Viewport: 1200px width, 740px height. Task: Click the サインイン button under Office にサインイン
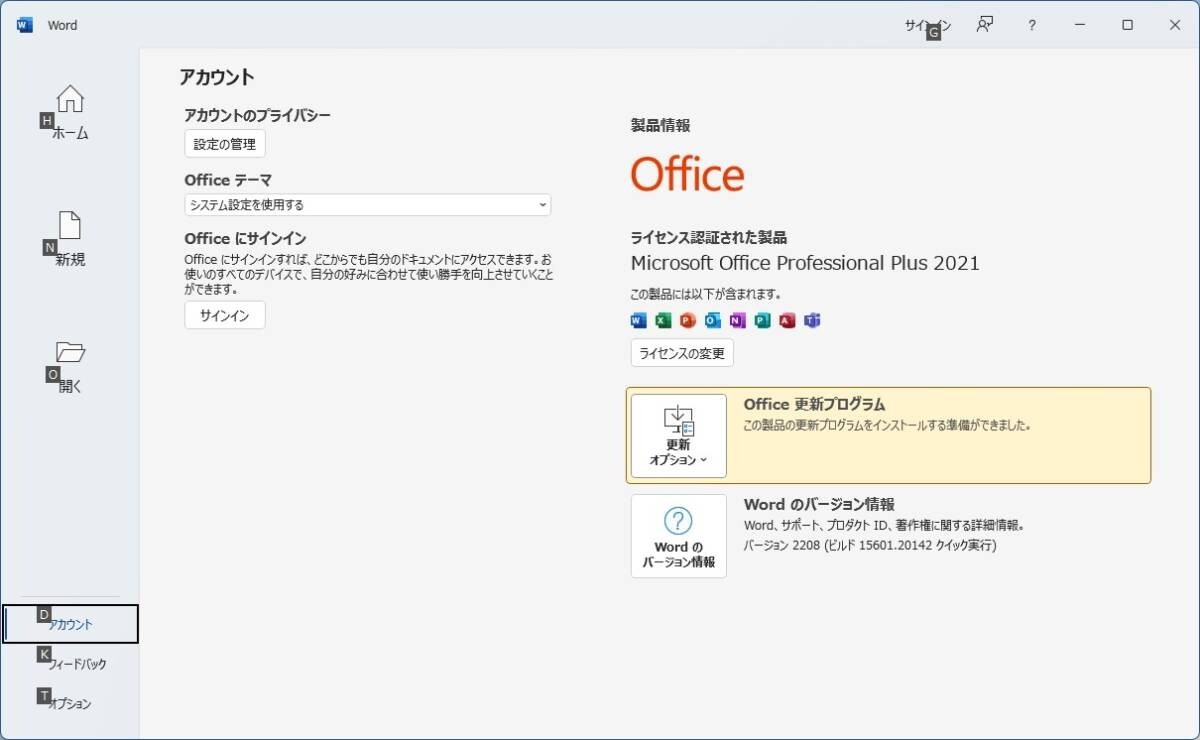point(225,315)
